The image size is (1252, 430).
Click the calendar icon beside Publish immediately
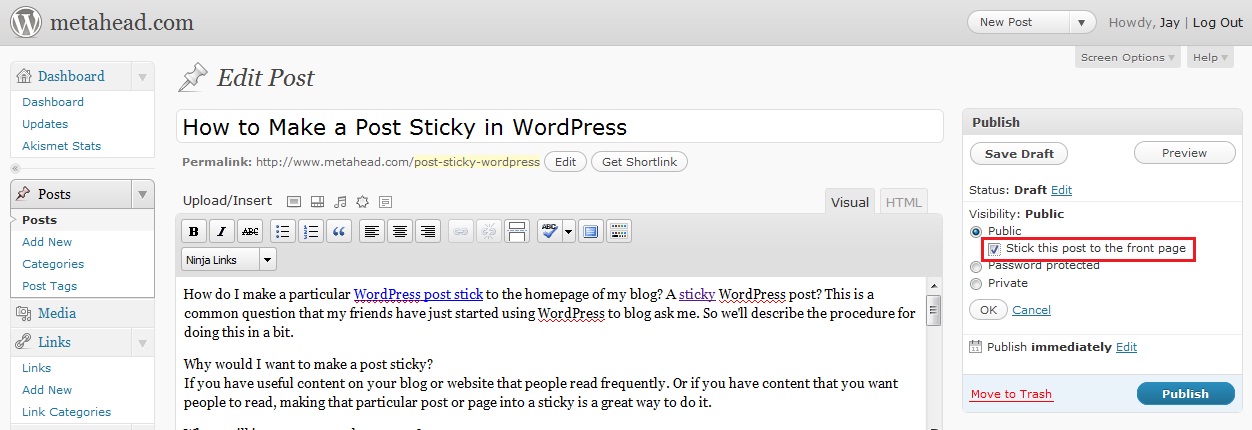click(976, 347)
